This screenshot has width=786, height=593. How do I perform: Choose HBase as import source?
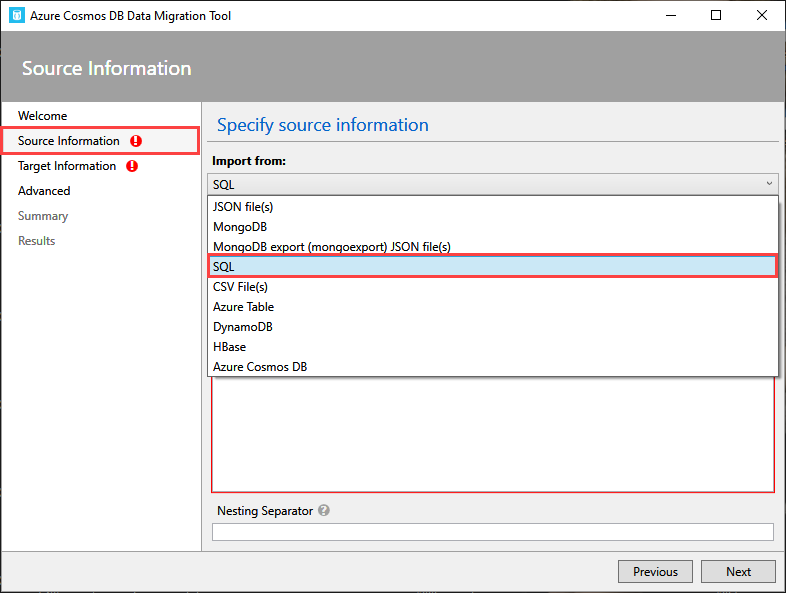pos(229,347)
